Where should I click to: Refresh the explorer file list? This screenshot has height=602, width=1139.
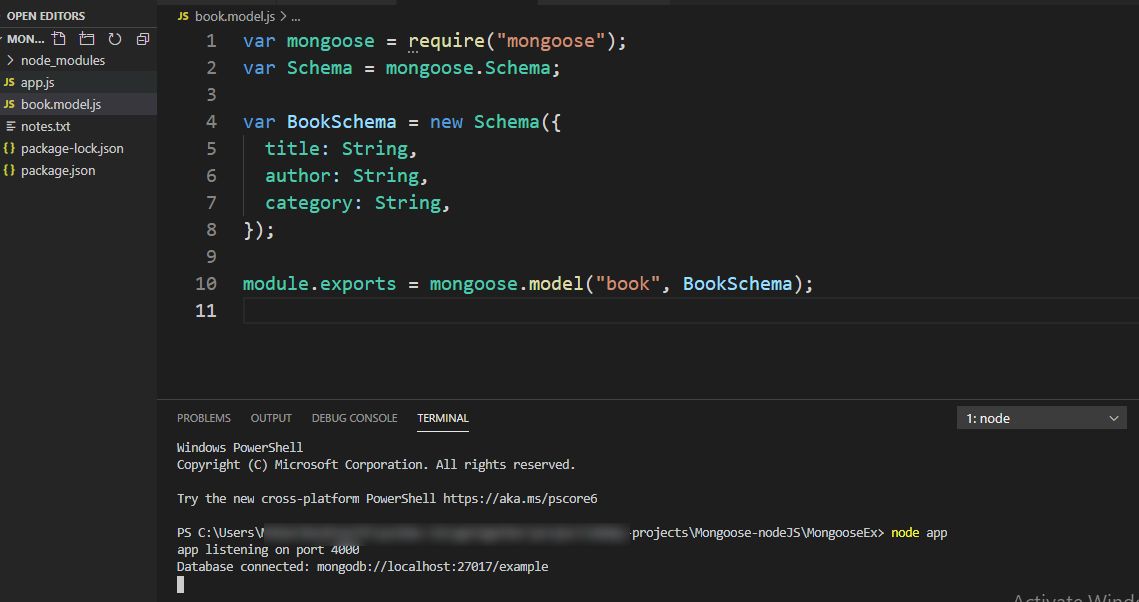114,38
